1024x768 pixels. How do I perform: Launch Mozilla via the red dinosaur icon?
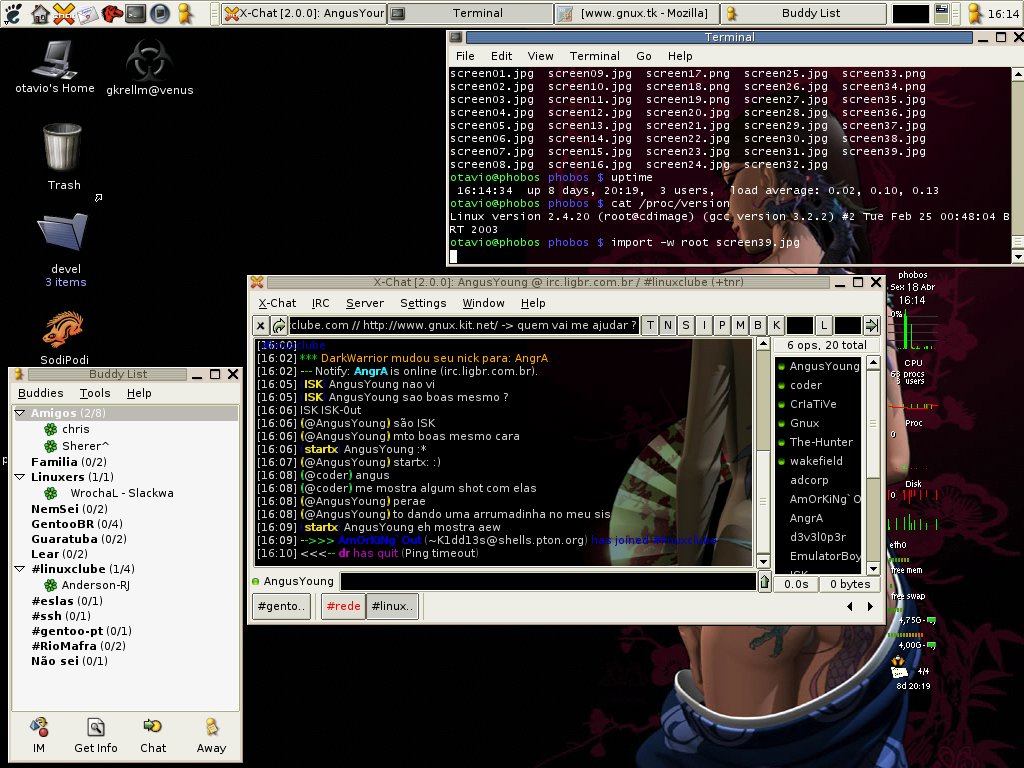click(112, 13)
